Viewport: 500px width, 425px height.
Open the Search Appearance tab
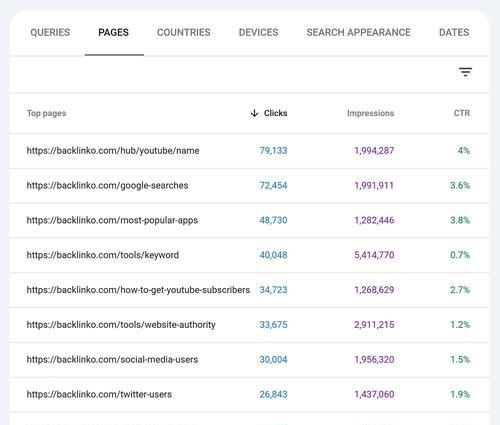point(358,32)
